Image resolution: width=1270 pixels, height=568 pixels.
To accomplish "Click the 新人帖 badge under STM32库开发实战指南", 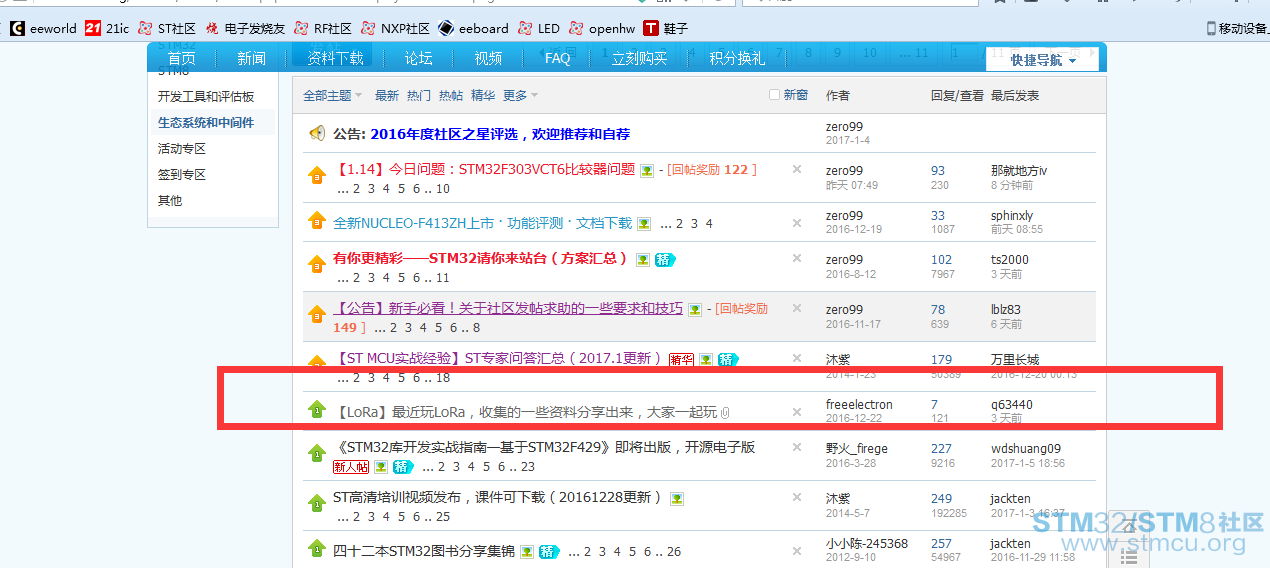I will click(x=351, y=466).
